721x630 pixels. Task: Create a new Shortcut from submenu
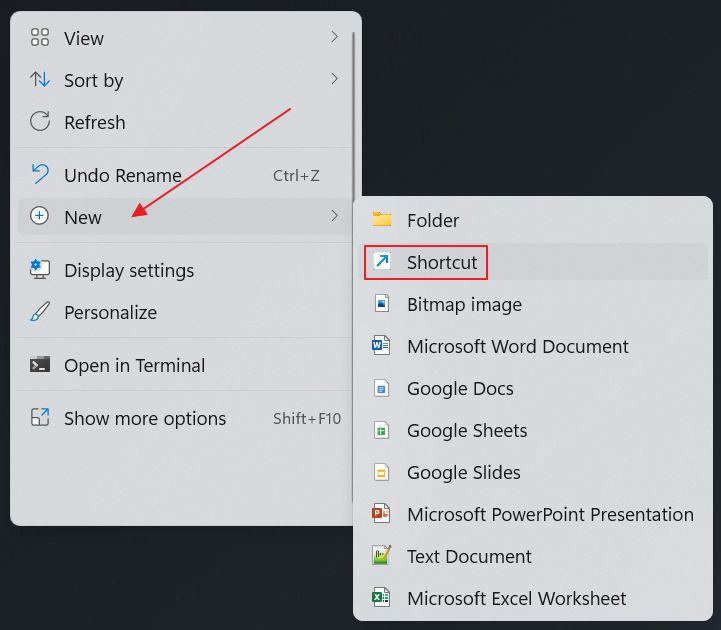[x=533, y=262]
